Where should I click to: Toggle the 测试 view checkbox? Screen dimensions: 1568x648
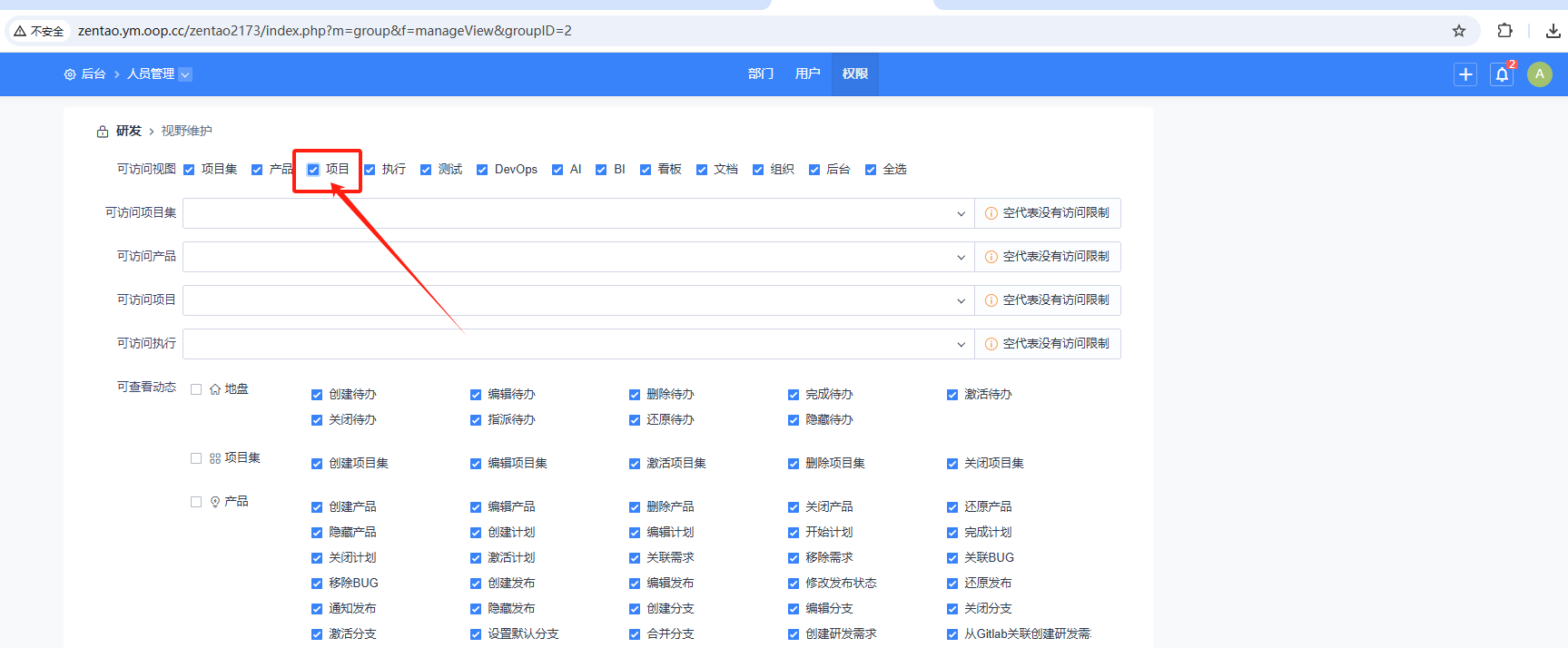coord(426,170)
